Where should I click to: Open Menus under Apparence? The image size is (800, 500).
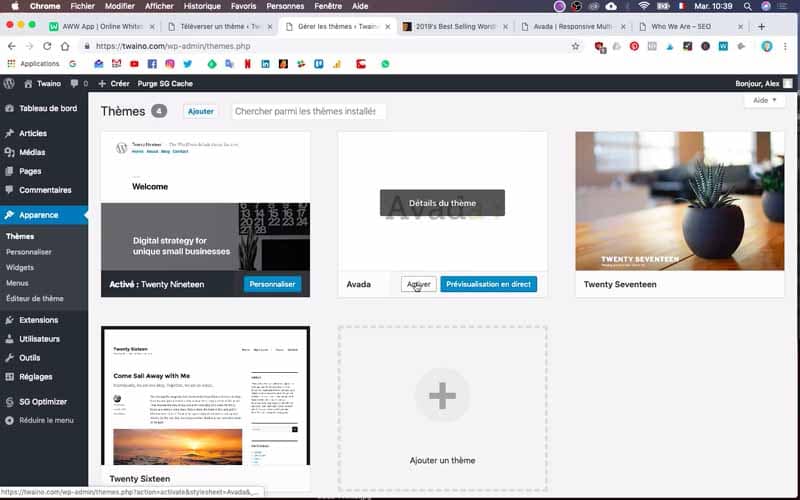[17, 283]
